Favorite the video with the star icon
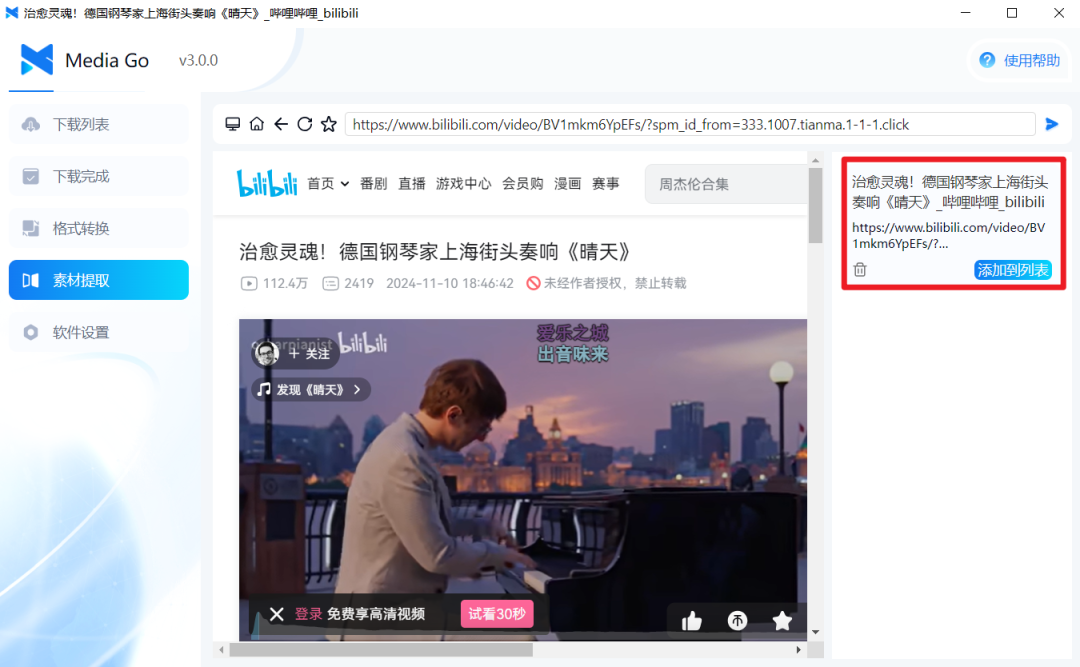 (782, 621)
